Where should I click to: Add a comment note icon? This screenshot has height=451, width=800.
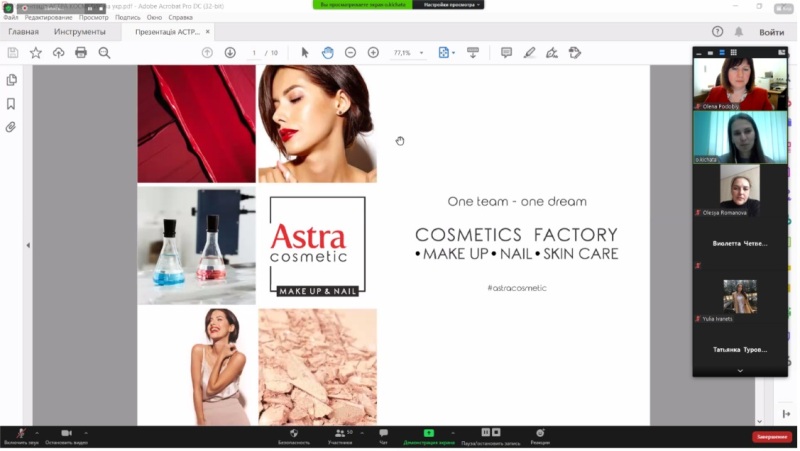[x=506, y=53]
